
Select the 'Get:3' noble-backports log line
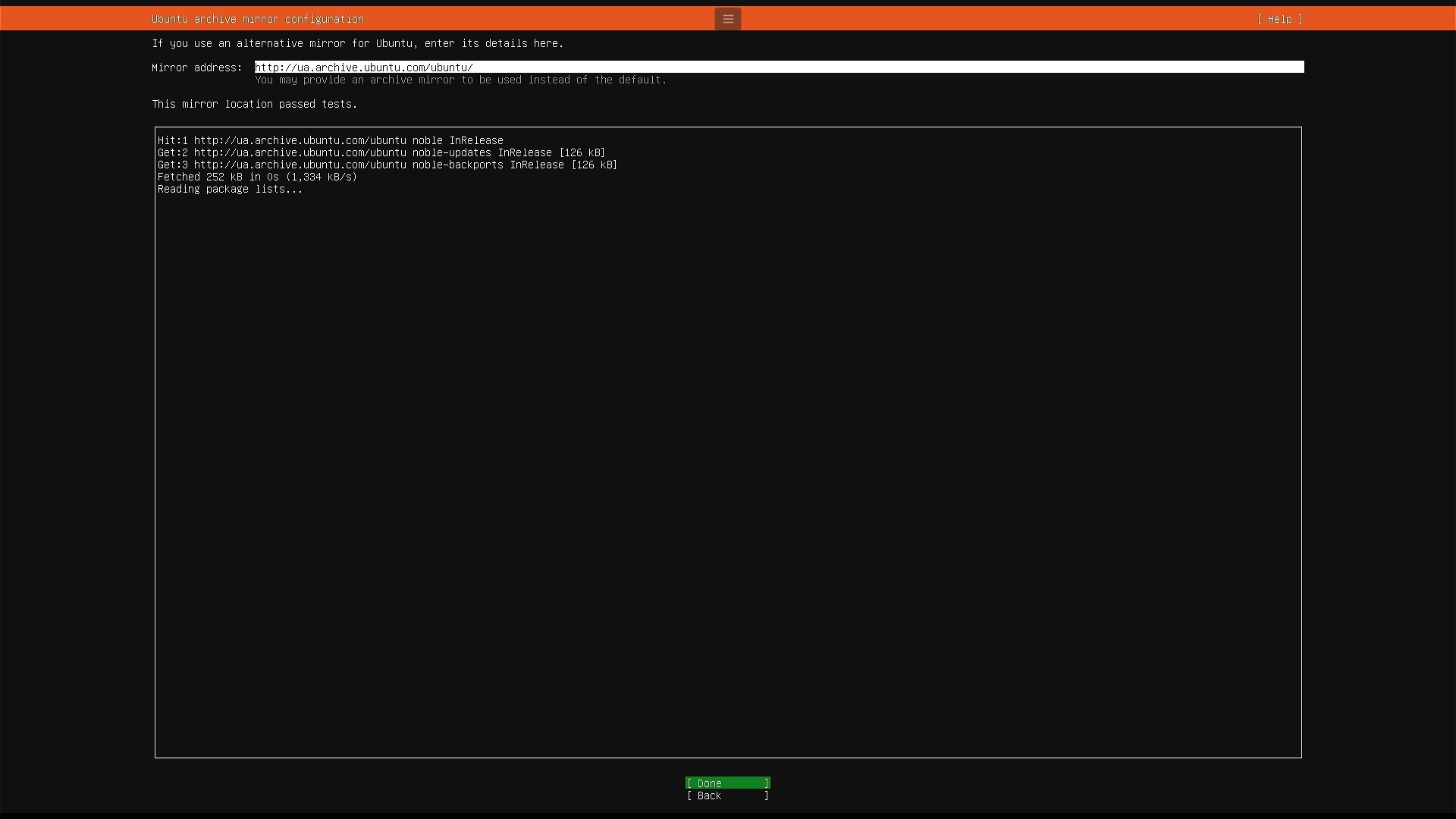tap(387, 165)
